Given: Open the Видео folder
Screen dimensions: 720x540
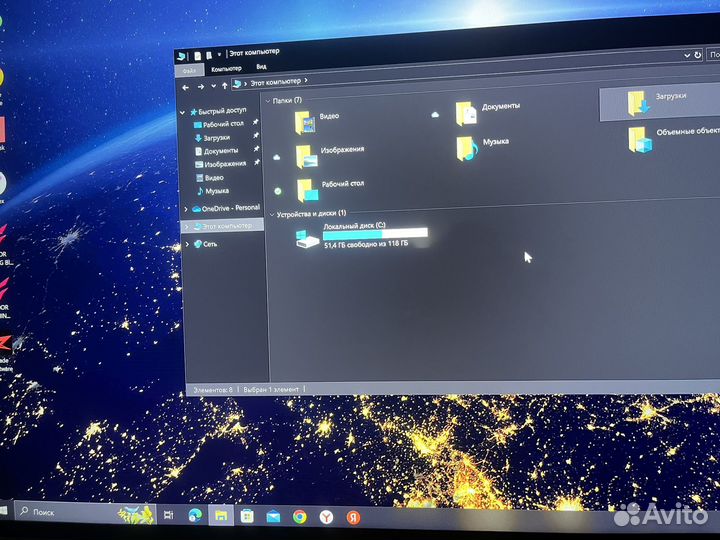Looking at the screenshot, I should [x=306, y=121].
